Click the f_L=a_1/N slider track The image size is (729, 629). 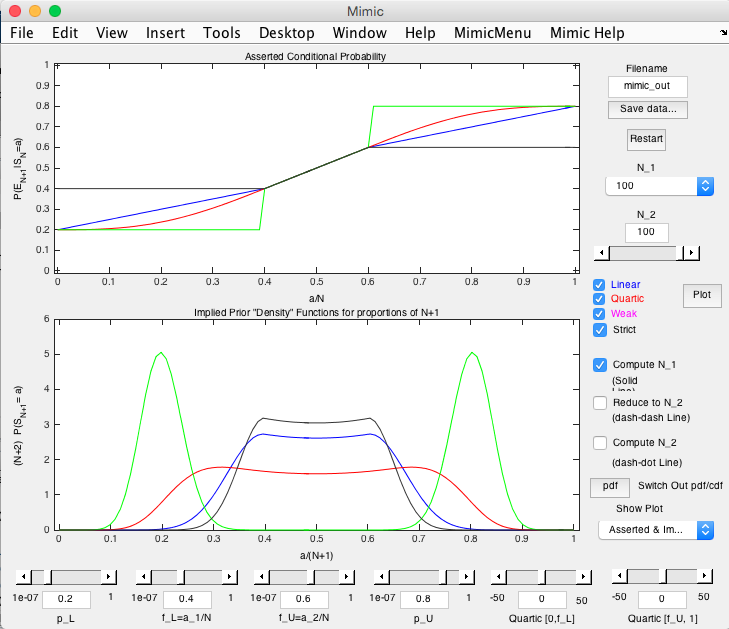pyautogui.click(x=186, y=577)
